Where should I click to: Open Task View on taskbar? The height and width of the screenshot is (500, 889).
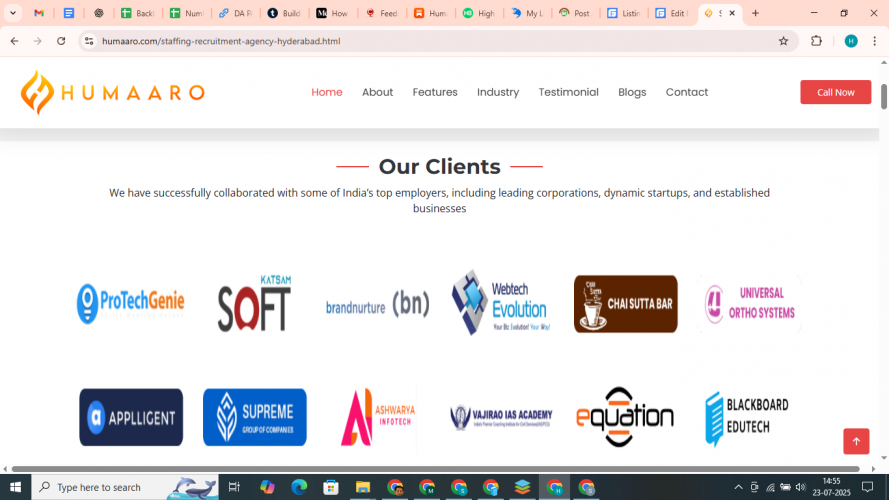coord(234,487)
